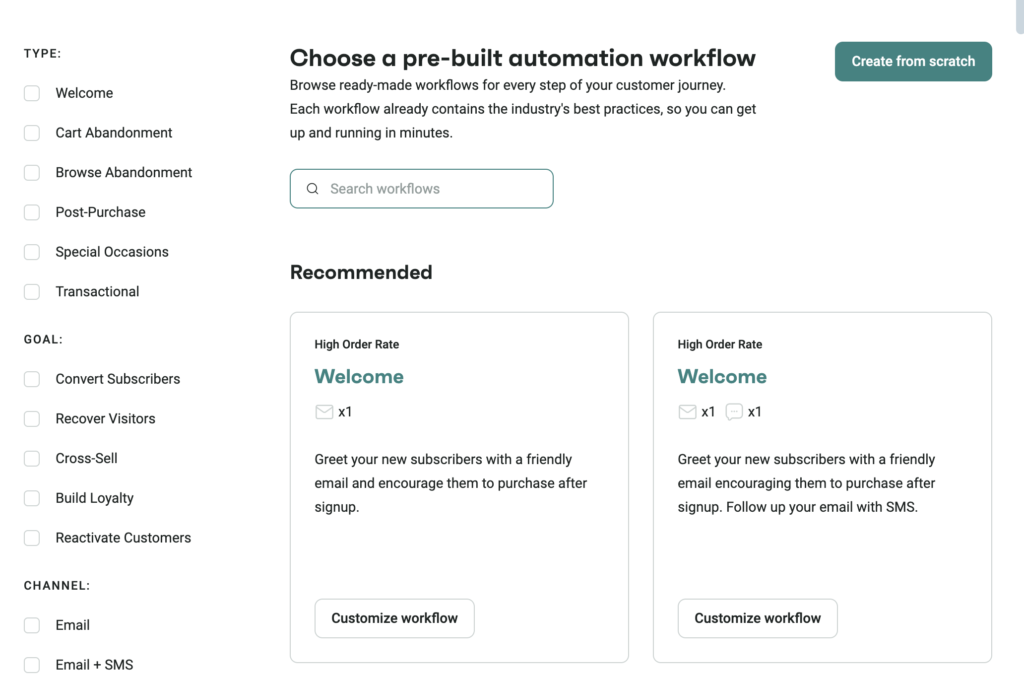This screenshot has width=1024, height=680.
Task: Click the envelope icon in the email-only Welcome card
Action: tap(324, 412)
